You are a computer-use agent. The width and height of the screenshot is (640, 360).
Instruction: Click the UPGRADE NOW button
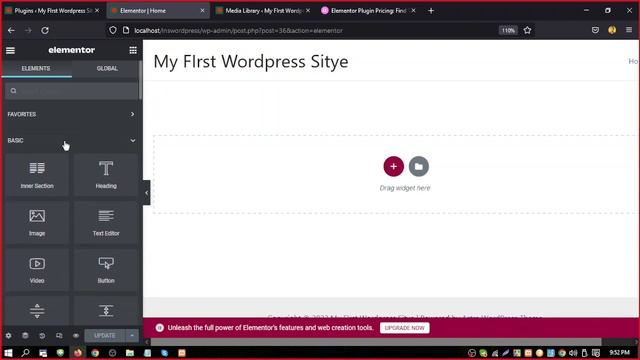pyautogui.click(x=404, y=328)
